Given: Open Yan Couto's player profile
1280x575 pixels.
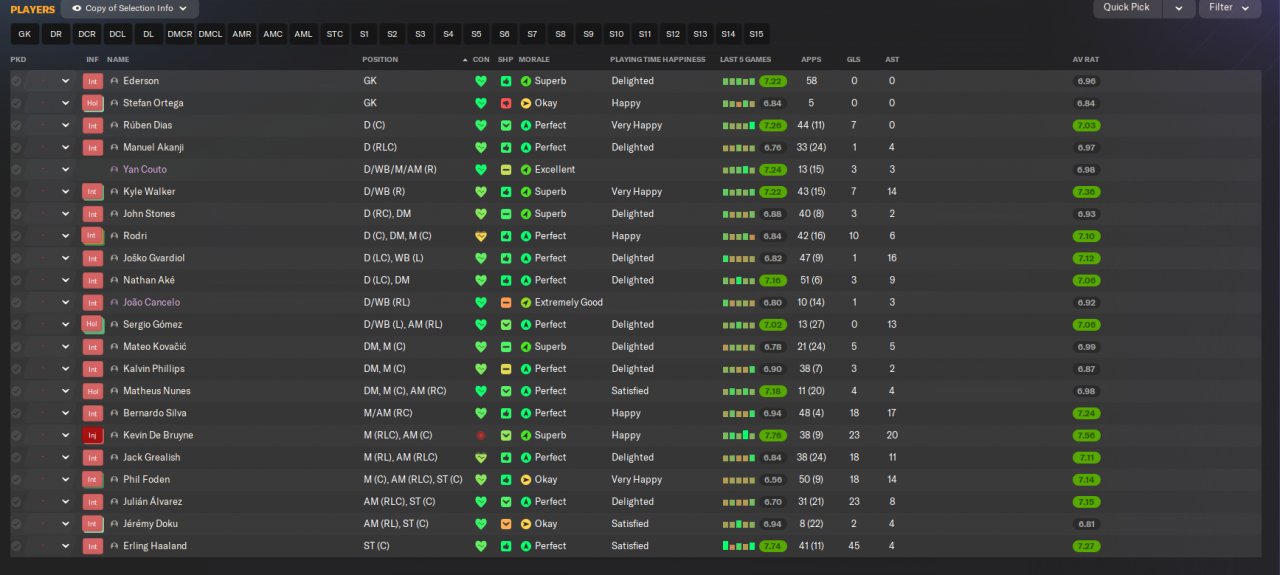Looking at the screenshot, I should [x=145, y=170].
